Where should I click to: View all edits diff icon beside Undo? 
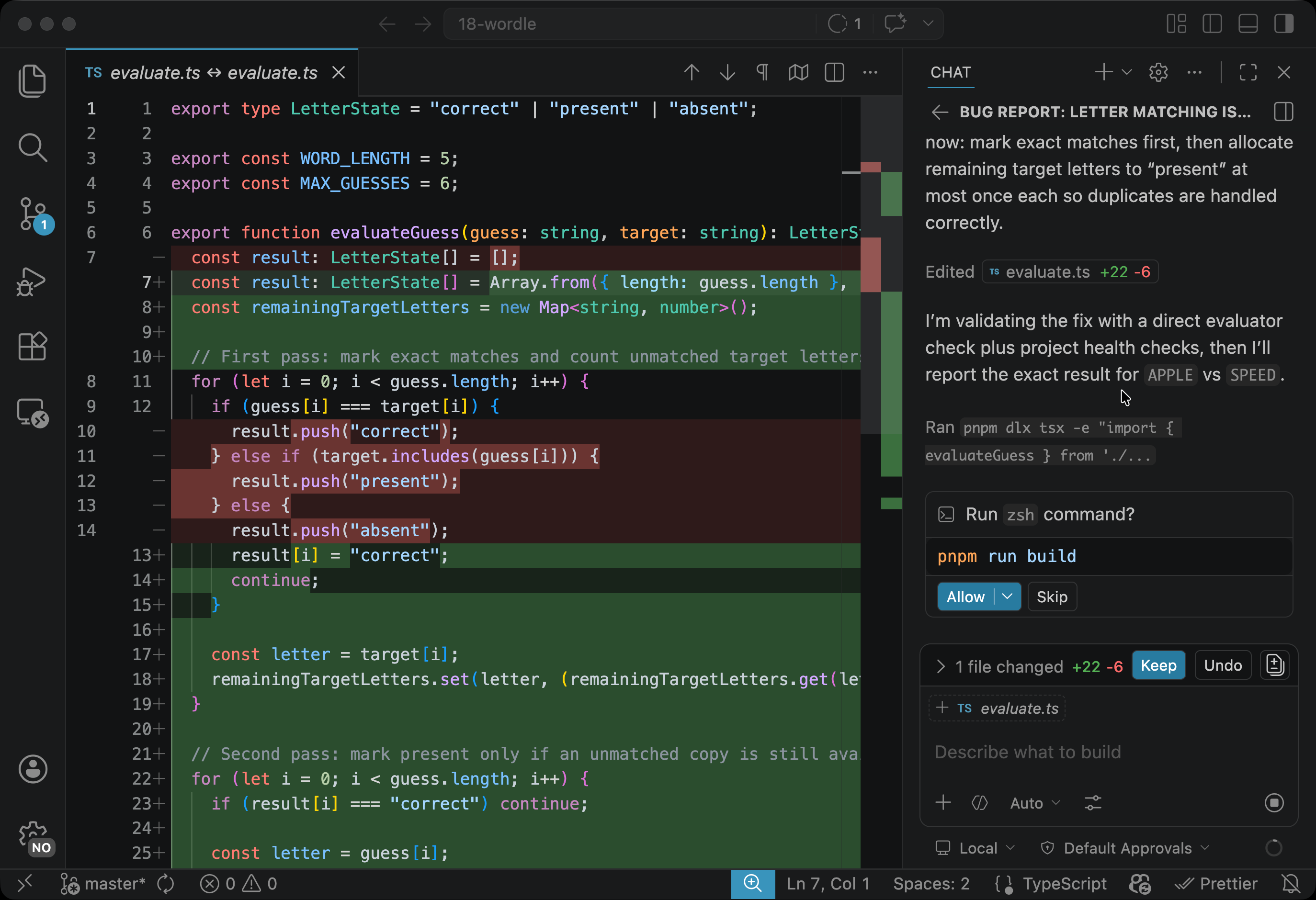click(1275, 665)
